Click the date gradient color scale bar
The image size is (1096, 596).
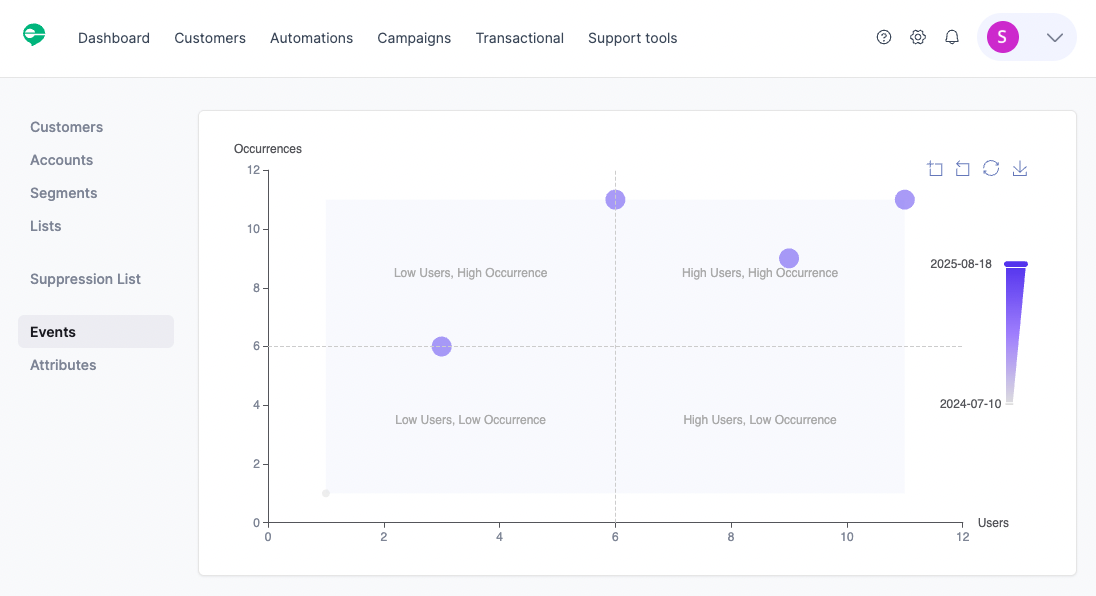[1014, 330]
